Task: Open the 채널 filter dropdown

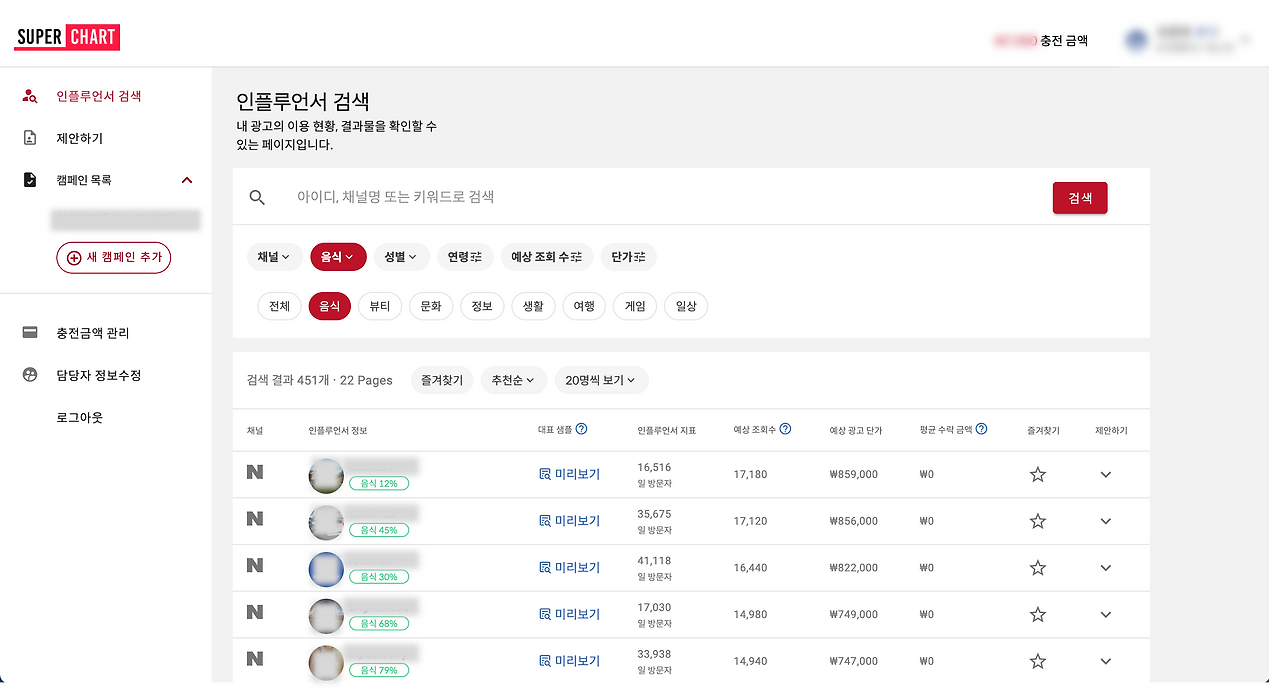Action: click(274, 257)
